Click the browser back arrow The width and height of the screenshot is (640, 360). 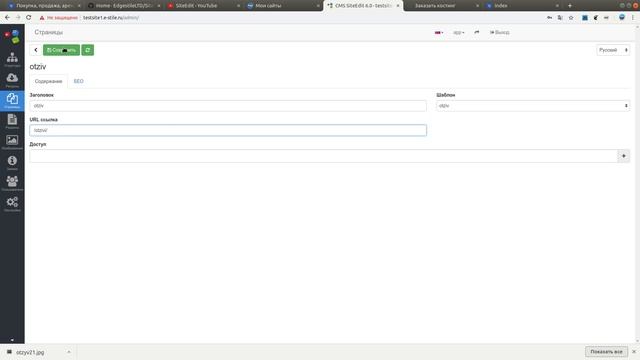tap(7, 18)
